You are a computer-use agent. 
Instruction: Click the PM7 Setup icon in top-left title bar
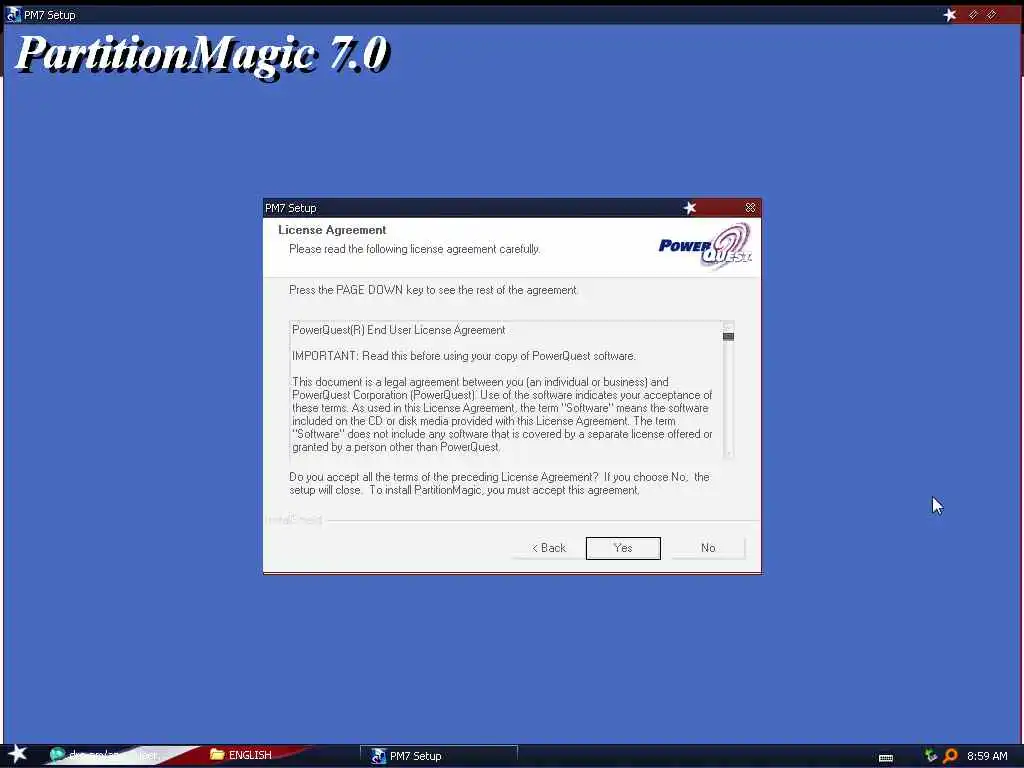[x=13, y=14]
